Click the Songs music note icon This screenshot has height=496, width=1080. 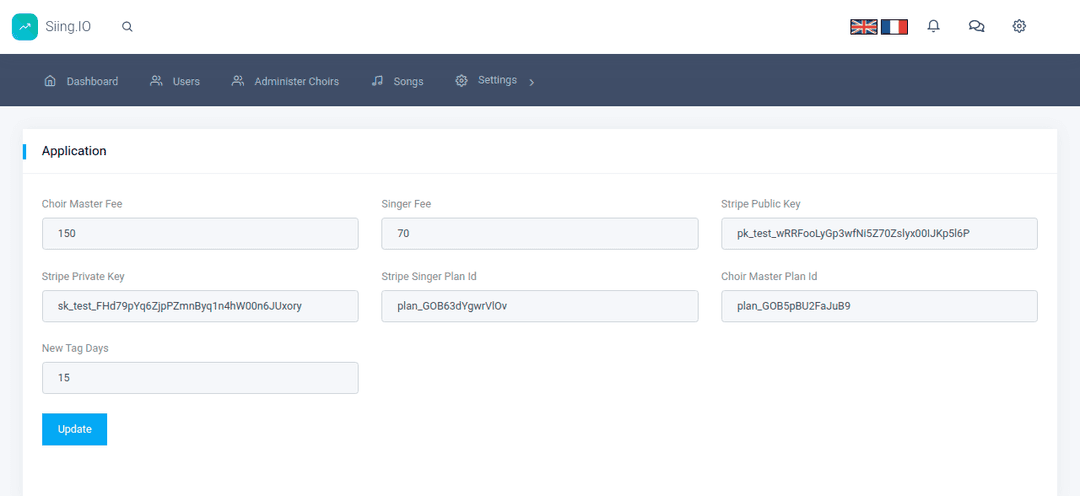coord(377,81)
